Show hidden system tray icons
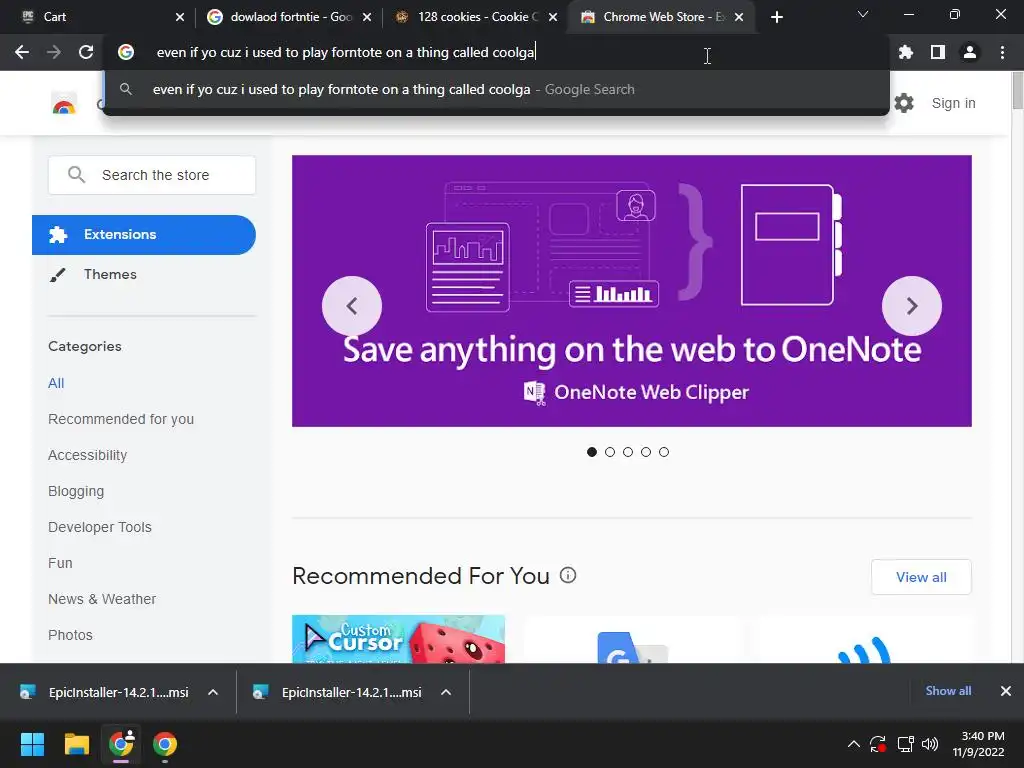This screenshot has height=768, width=1024. click(x=854, y=744)
